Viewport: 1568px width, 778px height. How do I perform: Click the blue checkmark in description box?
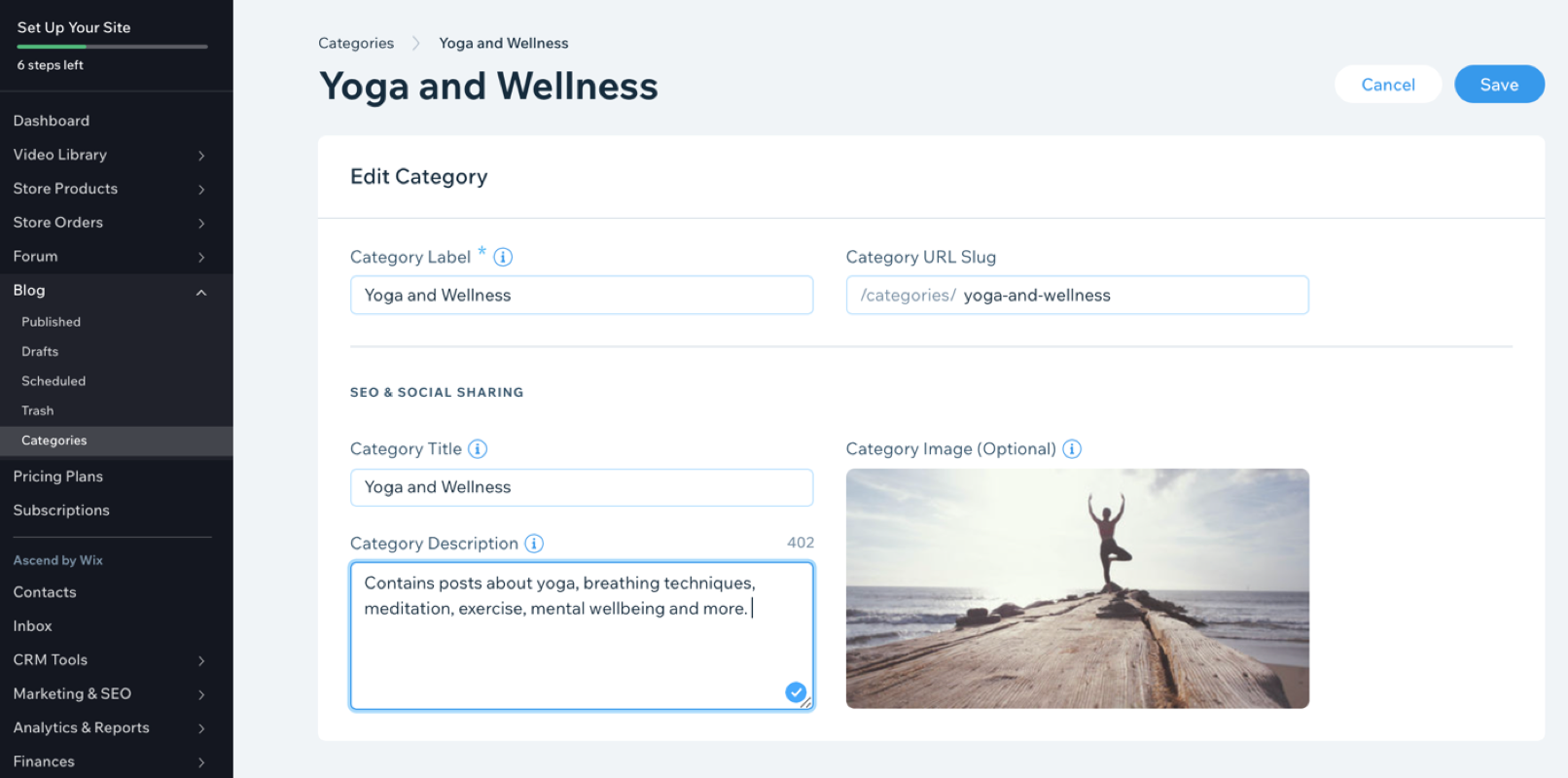(796, 692)
